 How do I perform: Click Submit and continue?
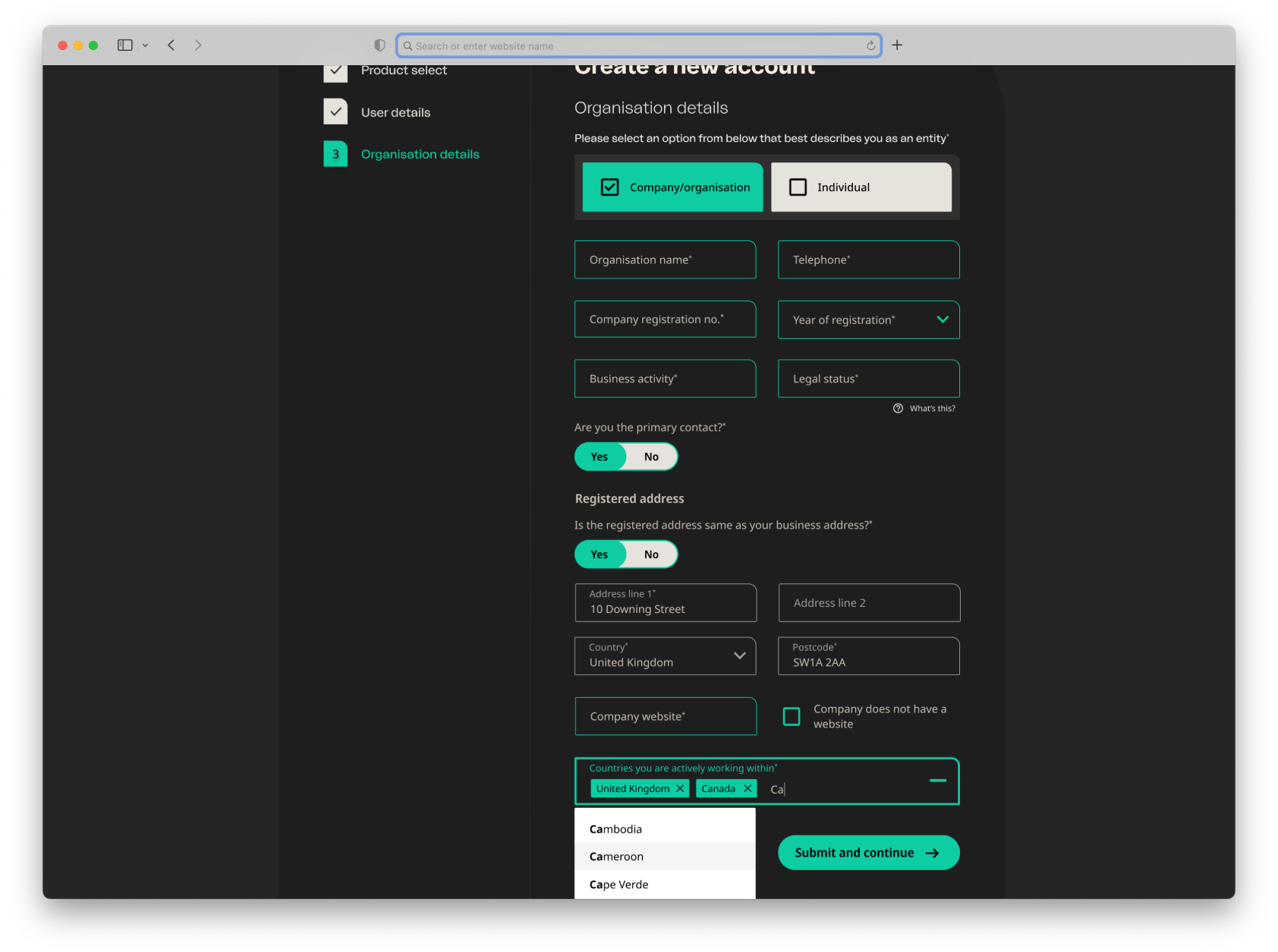pyautogui.click(x=867, y=852)
